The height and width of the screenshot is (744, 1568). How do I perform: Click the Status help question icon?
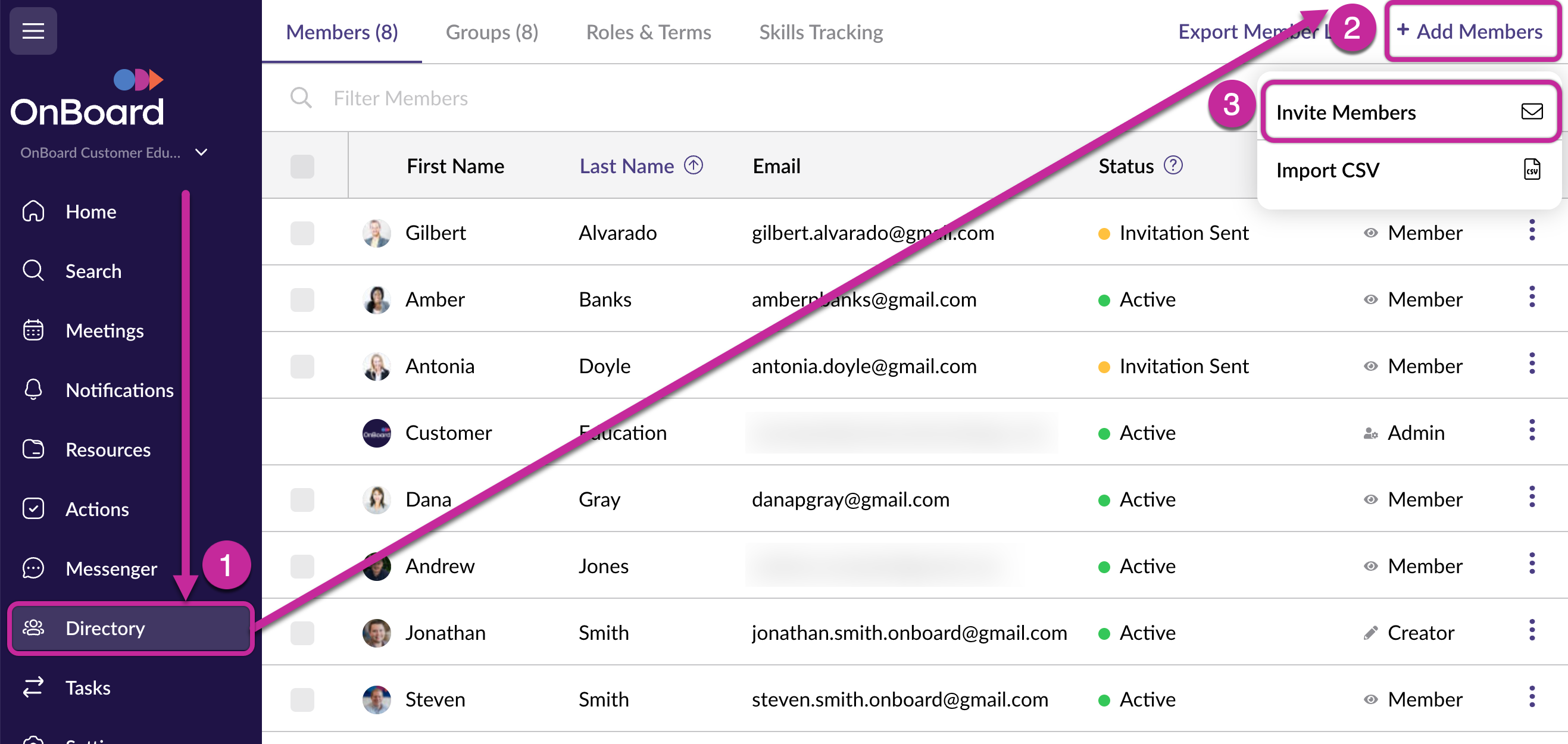[x=1172, y=165]
